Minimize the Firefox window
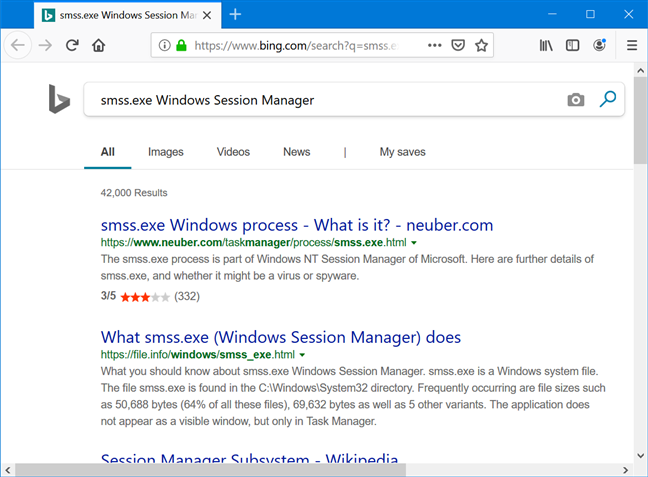Image resolution: width=648 pixels, height=477 pixels. pyautogui.click(x=552, y=14)
